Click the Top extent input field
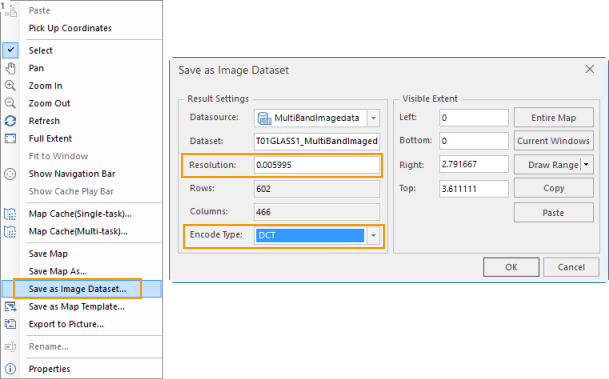This screenshot has height=379, width=609. pos(474,189)
